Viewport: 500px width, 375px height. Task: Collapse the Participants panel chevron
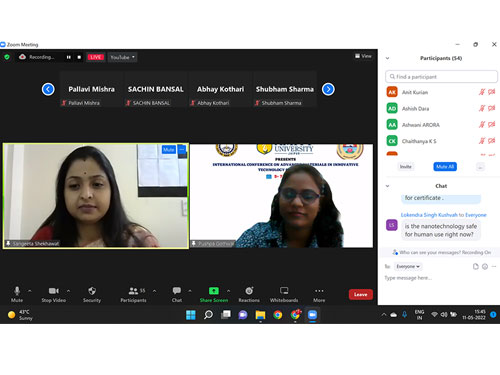click(x=387, y=58)
